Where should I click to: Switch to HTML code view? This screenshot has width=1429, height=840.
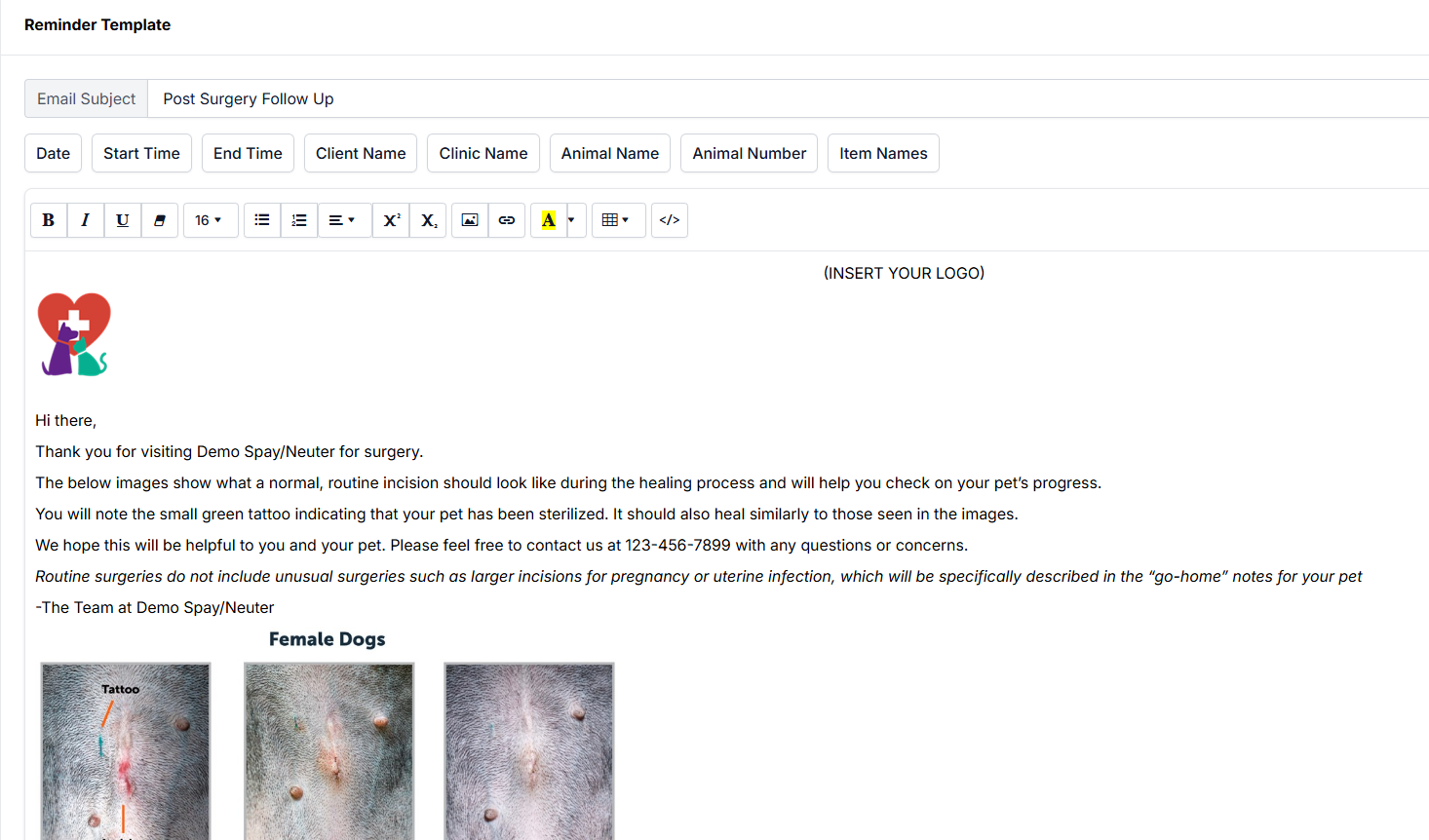click(x=670, y=220)
